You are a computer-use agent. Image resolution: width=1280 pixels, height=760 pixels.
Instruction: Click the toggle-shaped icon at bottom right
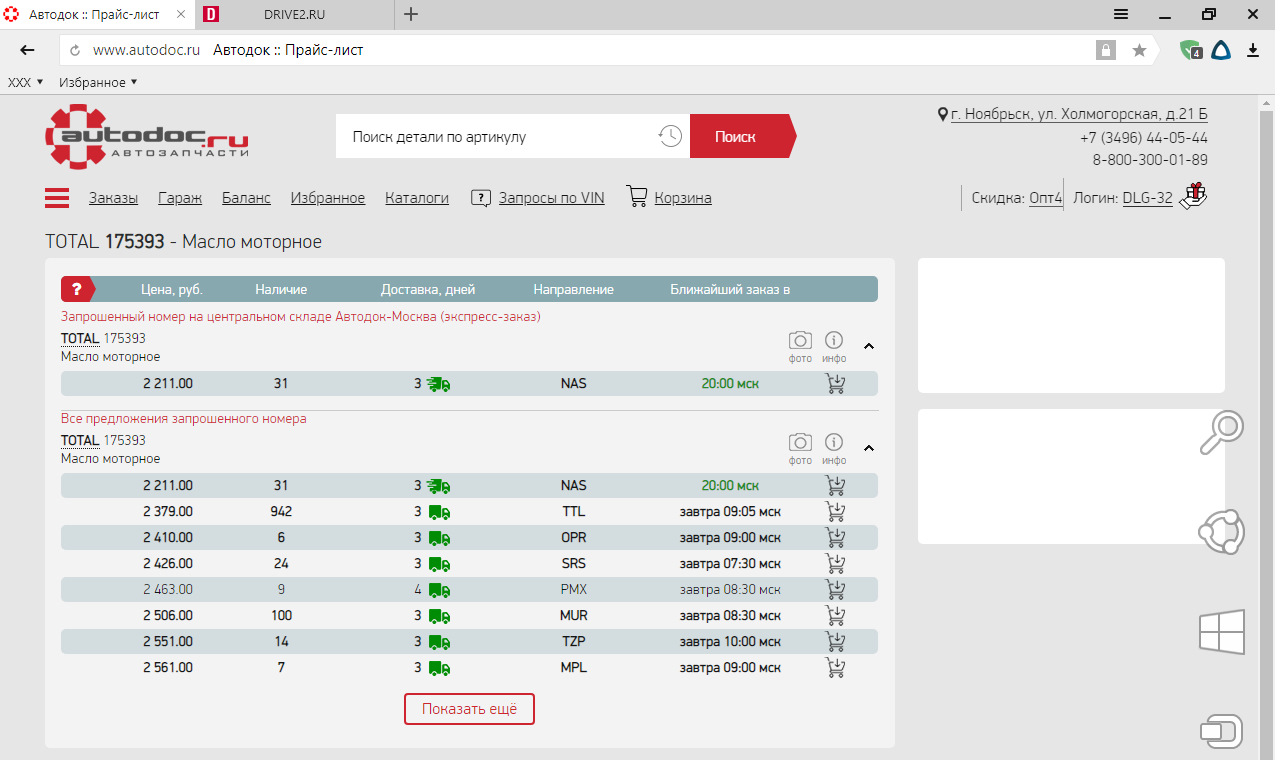click(1222, 731)
